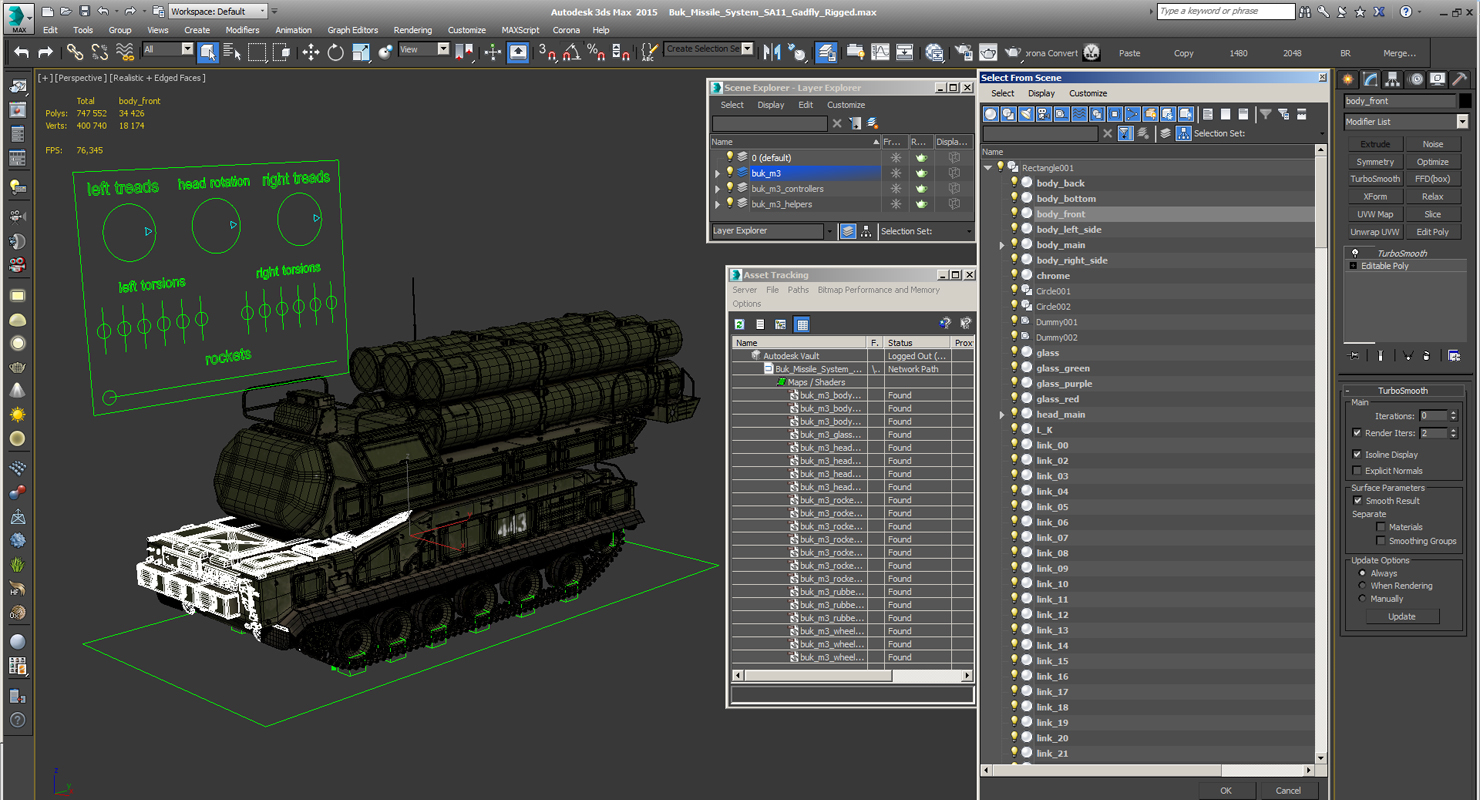The image size is (1480, 800).
Task: Apply the FFD(box) modifier button
Action: coord(1432,179)
